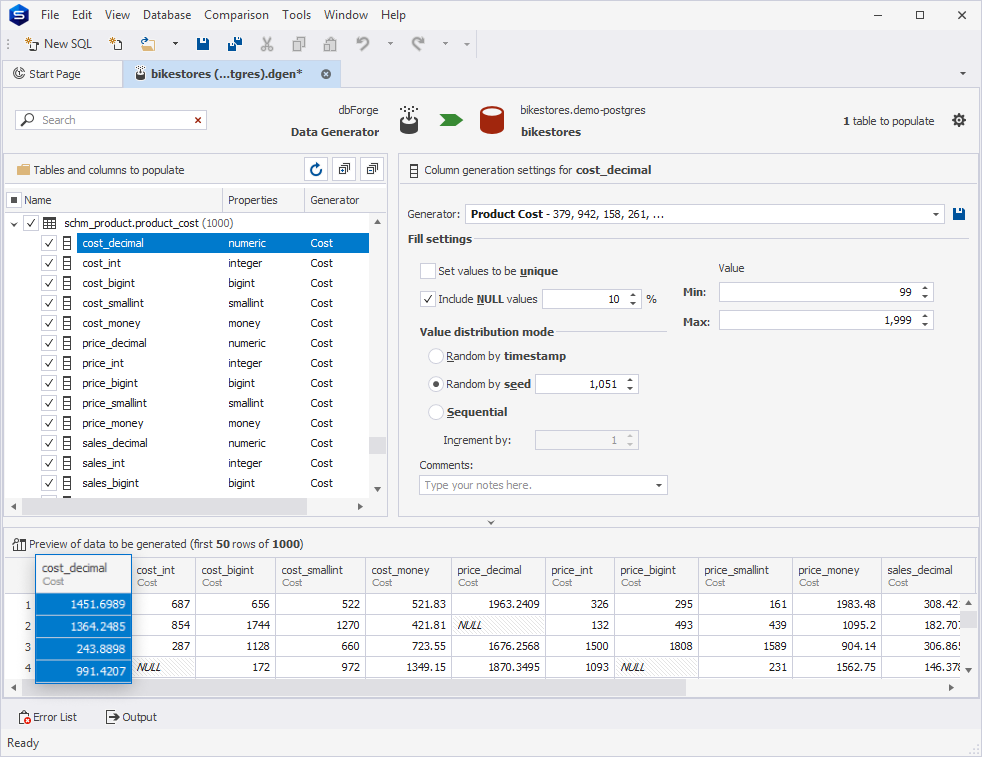Uncheck the schm_product.product_cost table checkbox
982x757 pixels.
coord(31,223)
